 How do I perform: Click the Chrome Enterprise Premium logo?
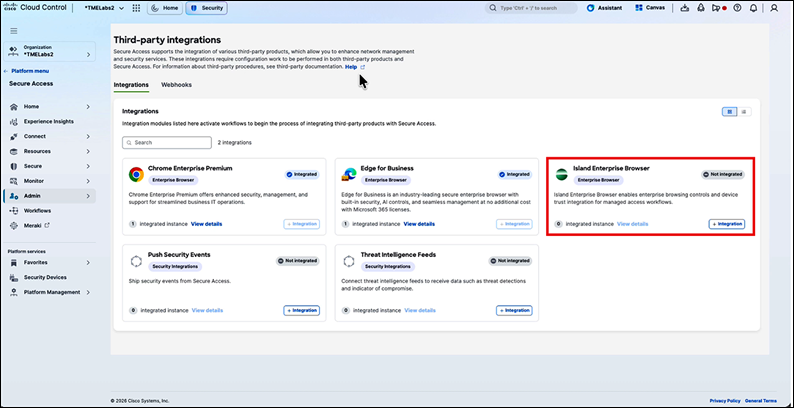(136, 175)
